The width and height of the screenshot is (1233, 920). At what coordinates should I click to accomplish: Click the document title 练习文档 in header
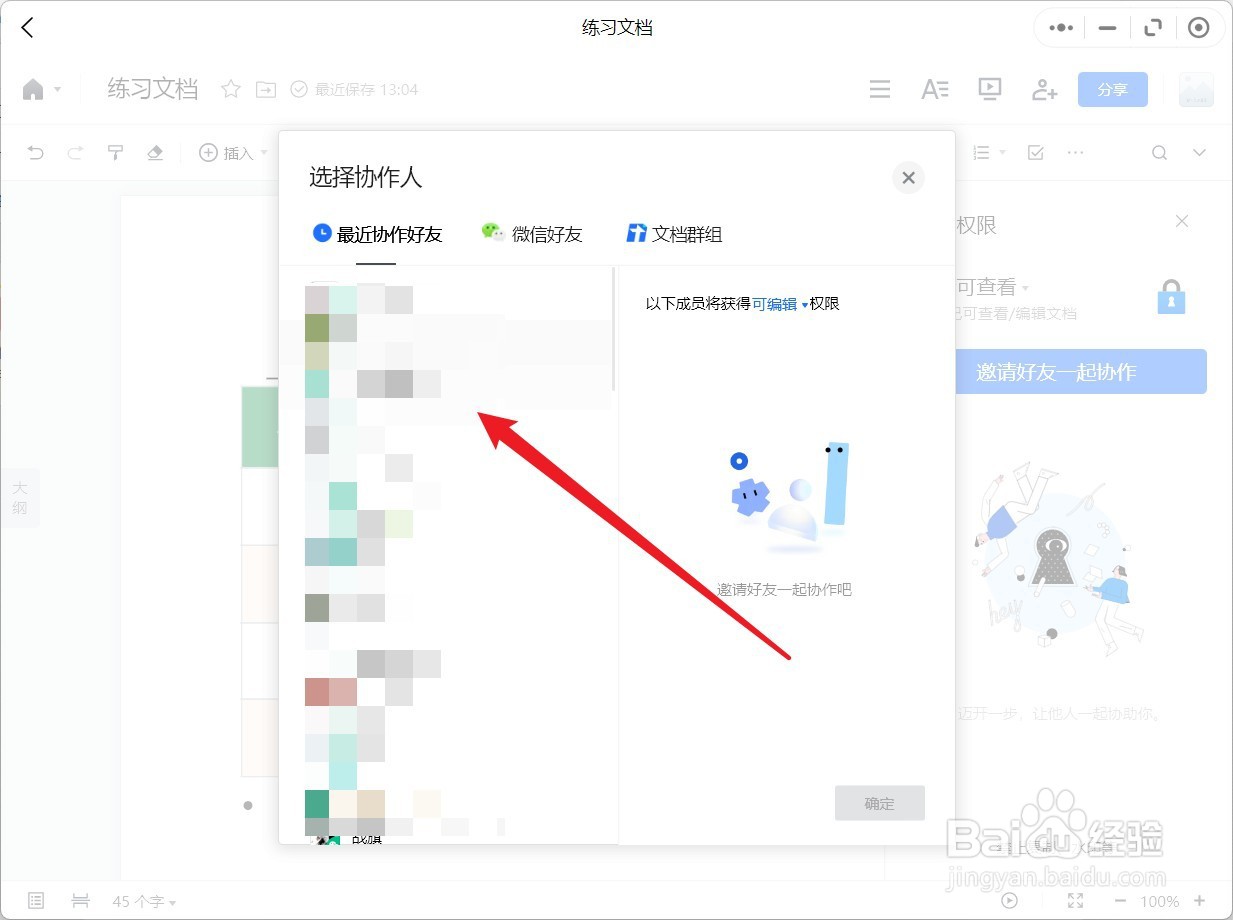point(153,89)
